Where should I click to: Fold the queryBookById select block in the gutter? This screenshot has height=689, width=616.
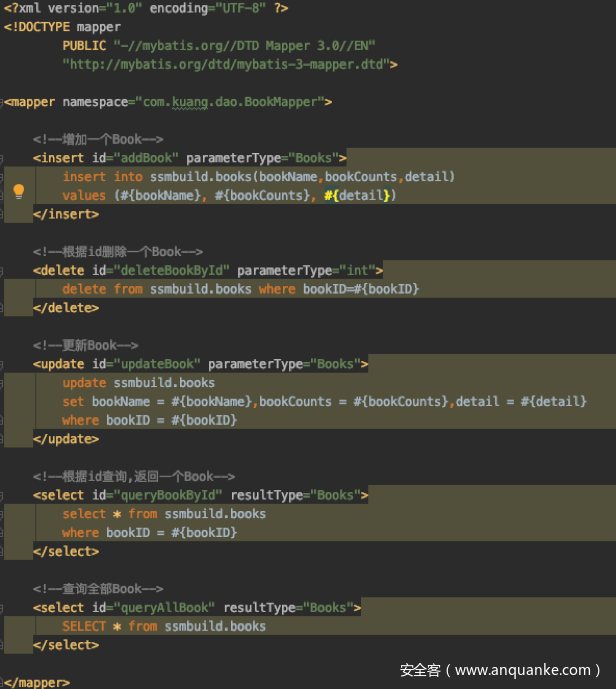tap(4, 495)
